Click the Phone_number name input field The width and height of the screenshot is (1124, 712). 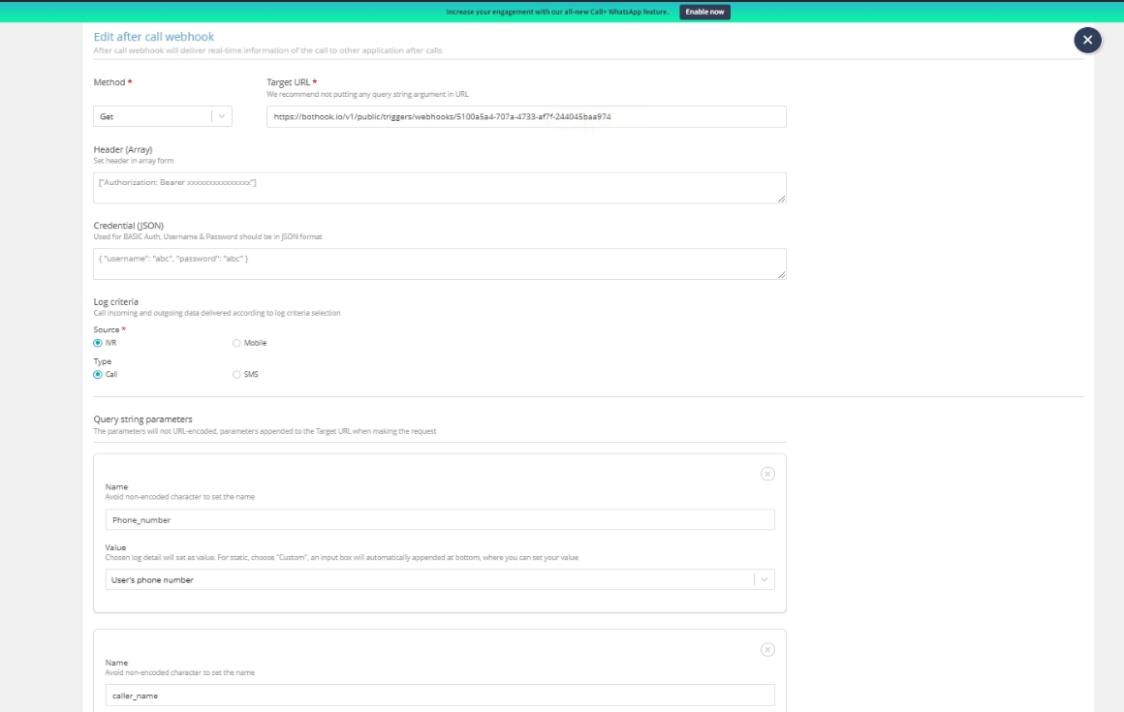[x=439, y=520]
